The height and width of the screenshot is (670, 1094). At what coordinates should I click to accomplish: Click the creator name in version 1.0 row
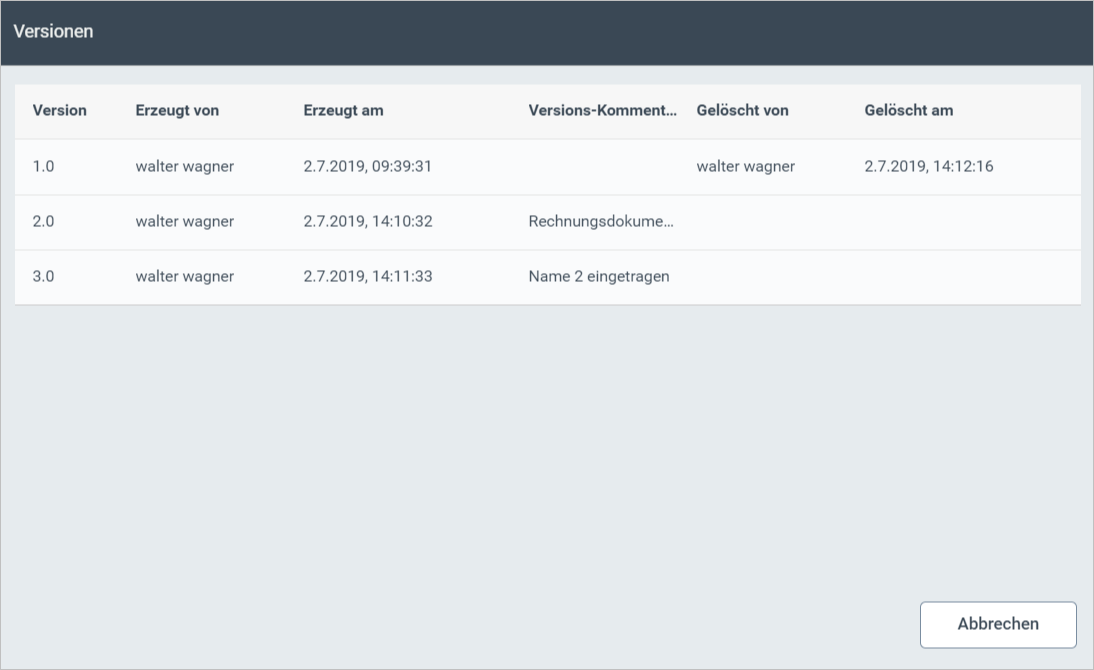click(184, 167)
